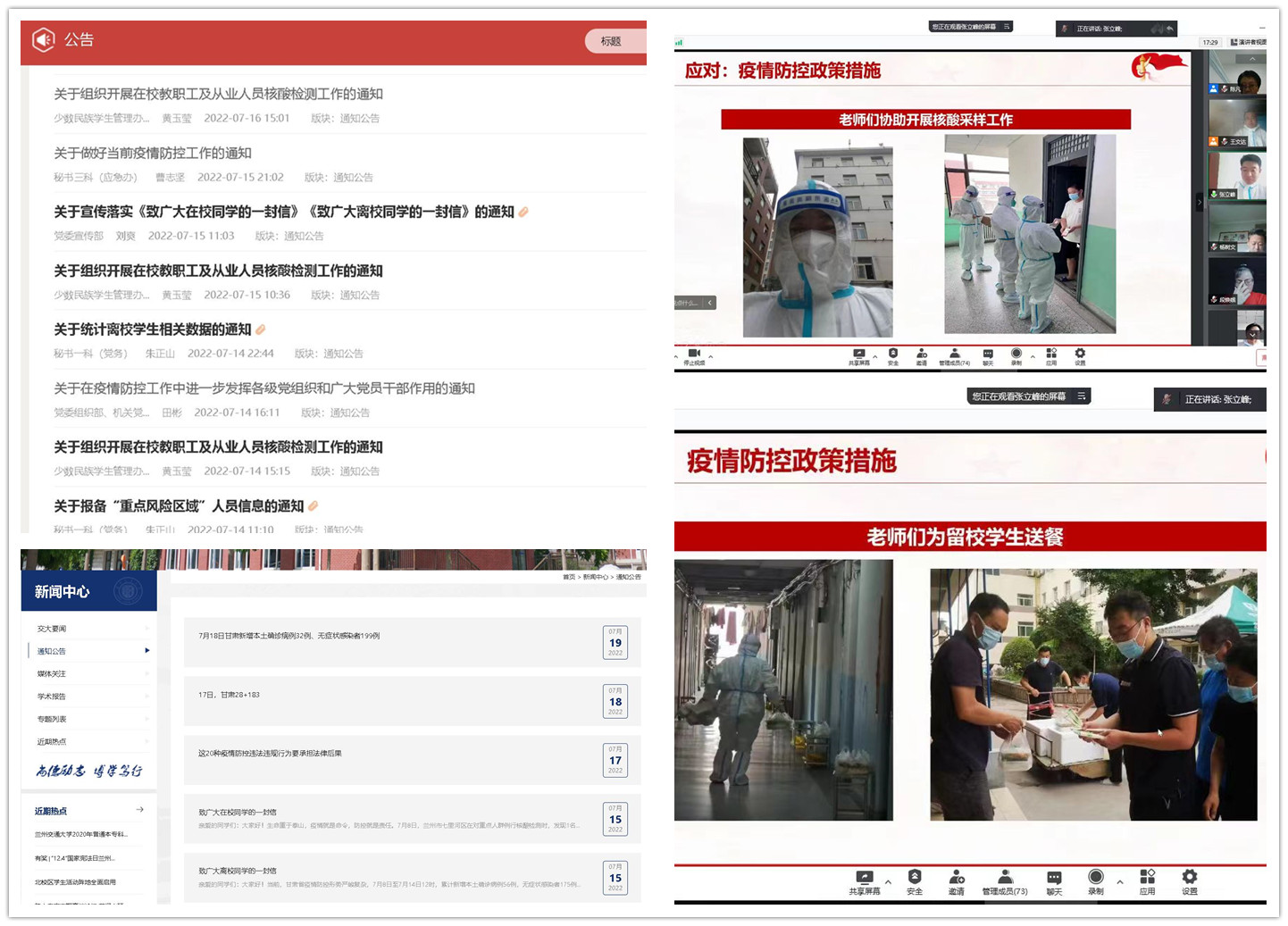Open 聊天 chat icon in lower toolbar

click(x=1054, y=877)
